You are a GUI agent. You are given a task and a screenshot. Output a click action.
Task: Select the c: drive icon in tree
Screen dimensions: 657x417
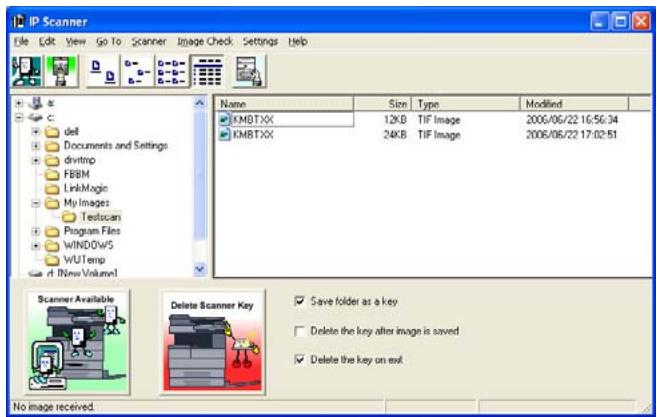(36, 117)
